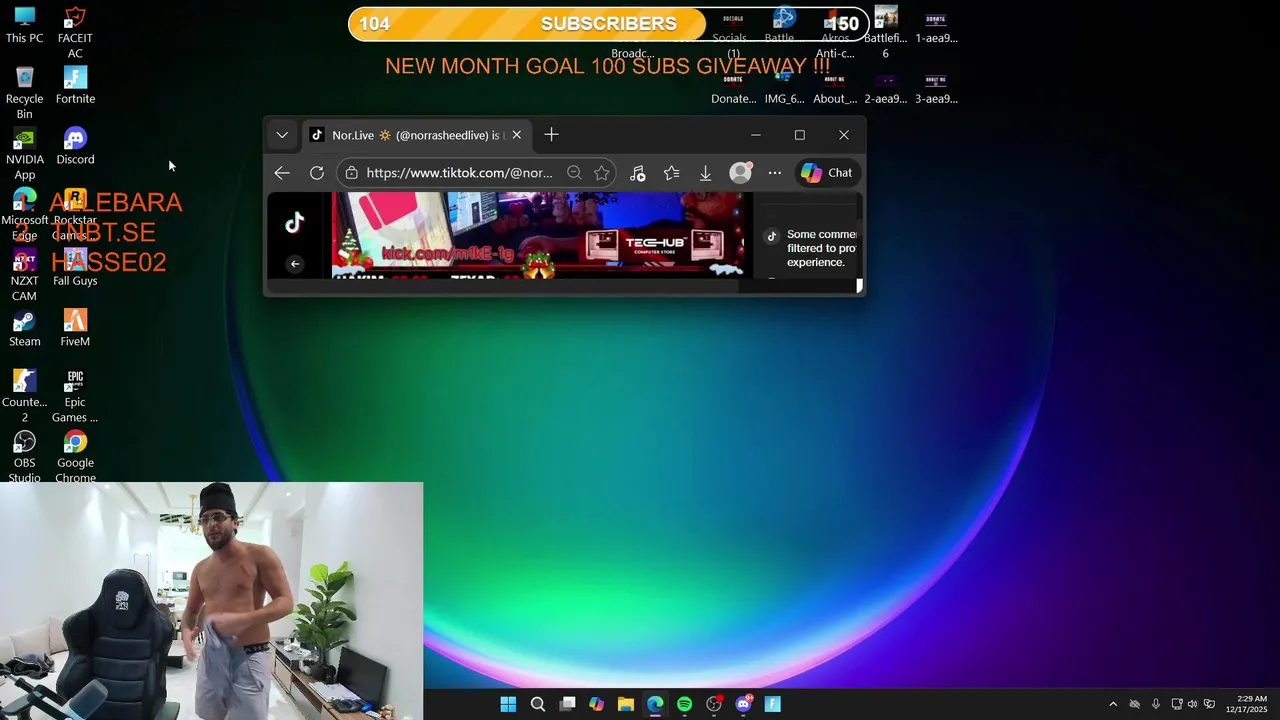The height and width of the screenshot is (720, 1280).
Task: Expand the Edge tab actions chevron
Action: pyautogui.click(x=282, y=135)
